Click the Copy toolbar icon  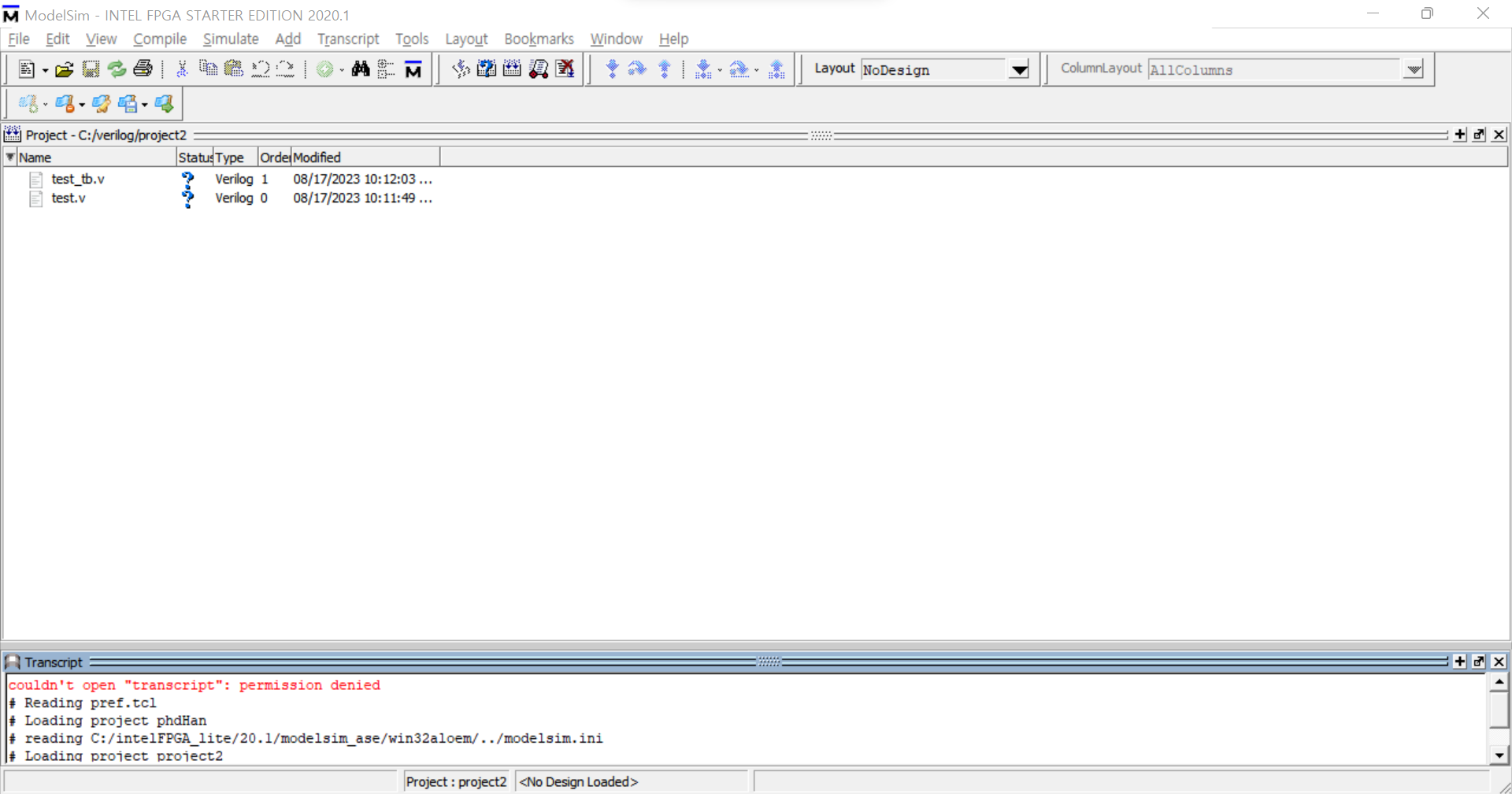point(208,69)
